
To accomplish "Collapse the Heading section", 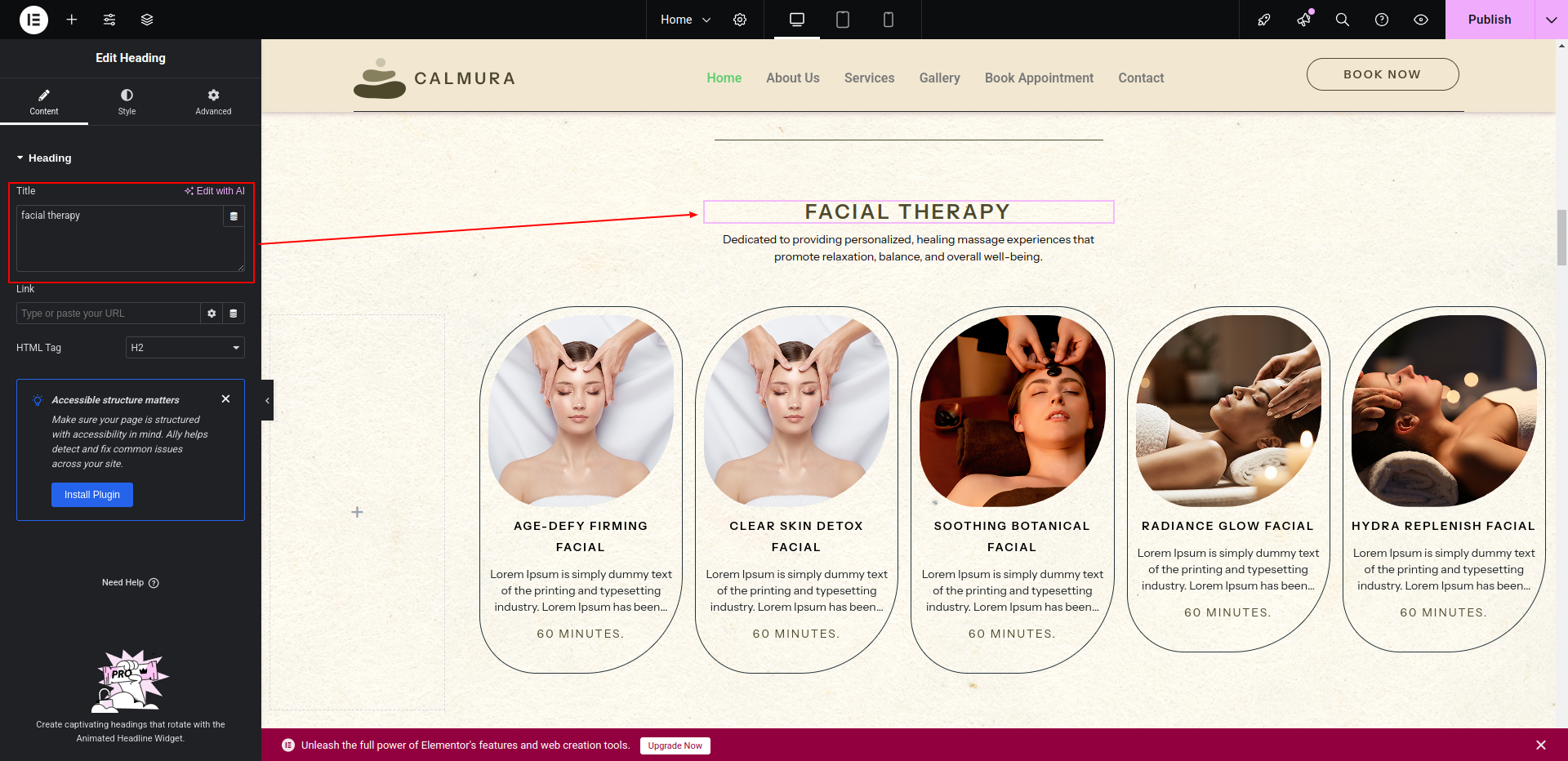I will 44,158.
